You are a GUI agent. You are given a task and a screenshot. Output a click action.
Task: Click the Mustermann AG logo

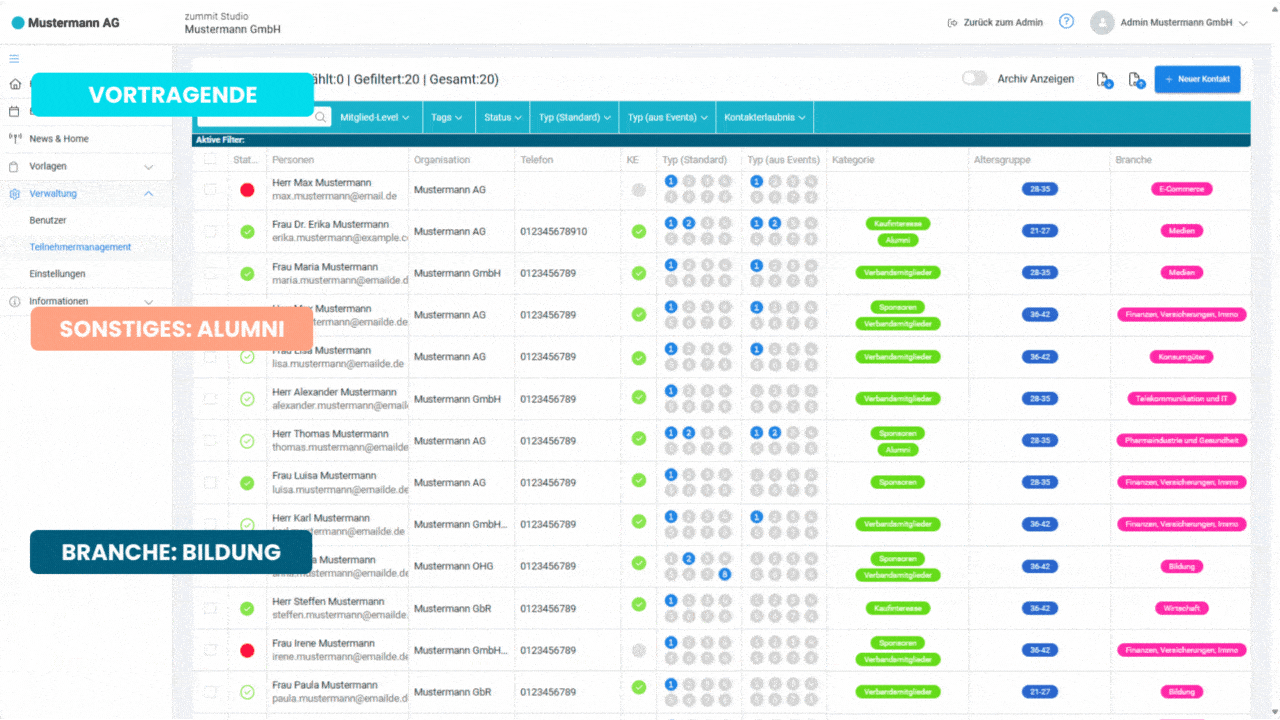[65, 22]
